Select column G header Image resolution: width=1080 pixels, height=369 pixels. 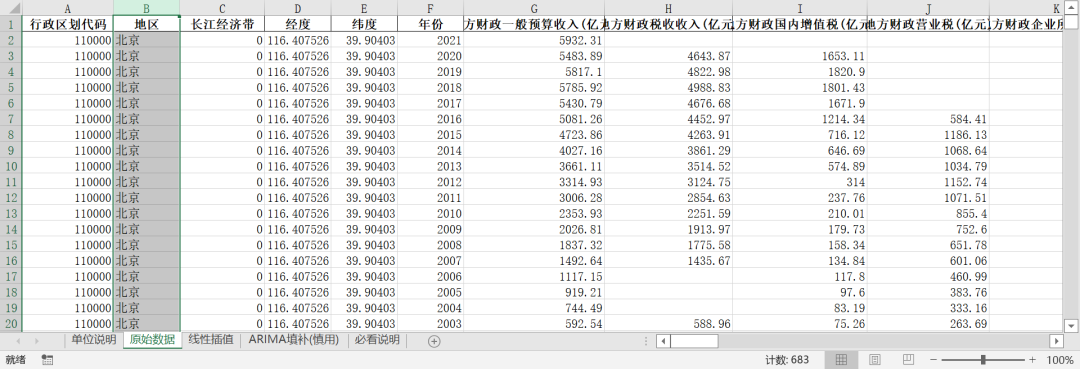pos(534,8)
